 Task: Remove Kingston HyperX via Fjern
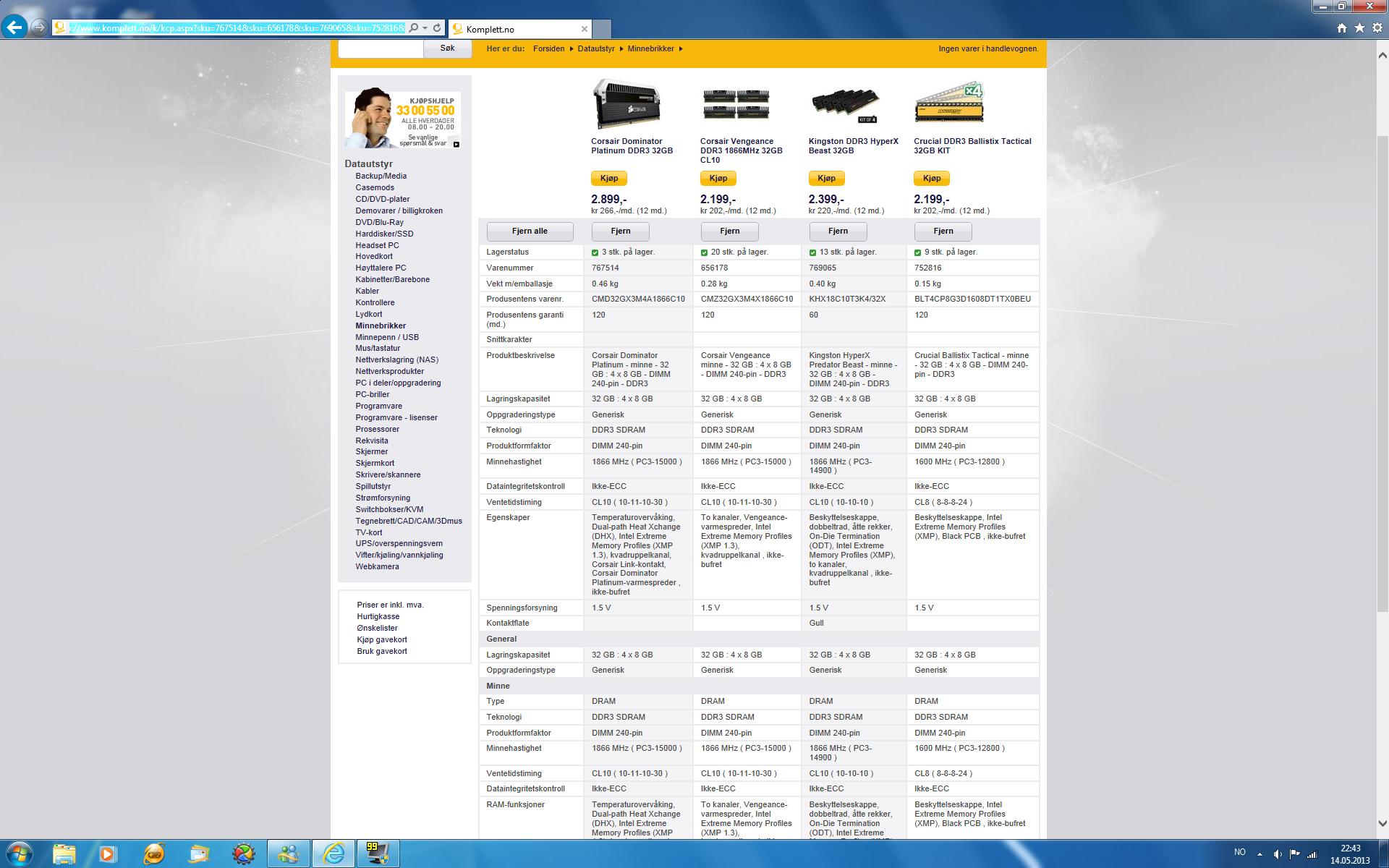pos(838,231)
